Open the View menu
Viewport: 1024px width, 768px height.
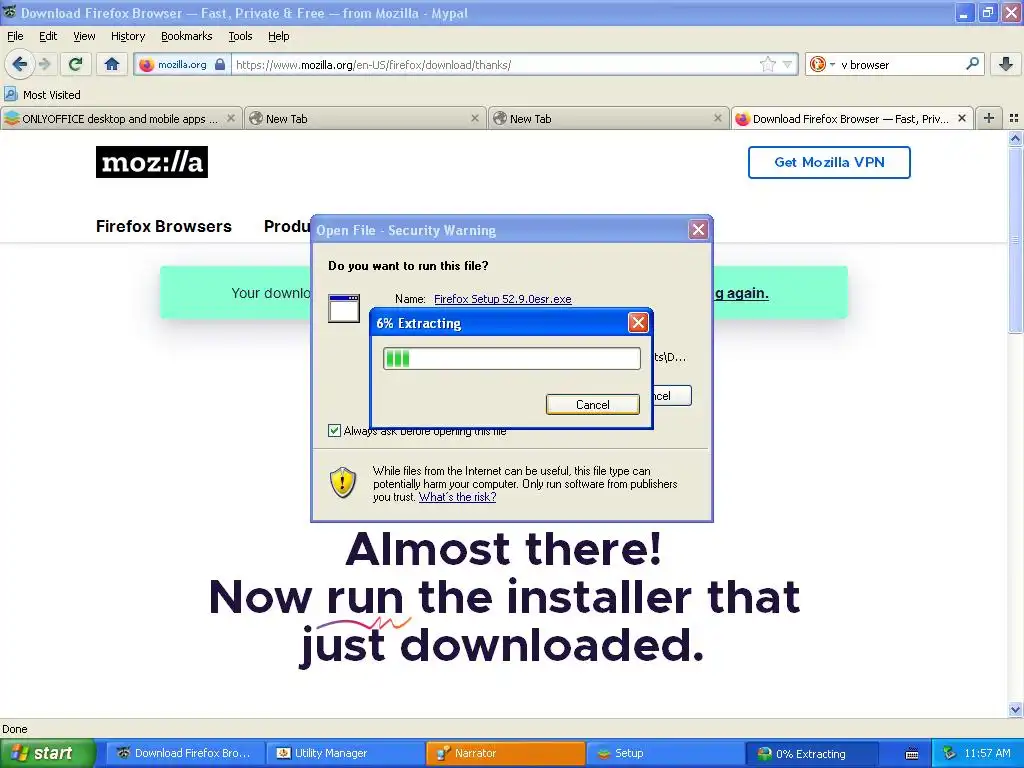click(x=84, y=36)
